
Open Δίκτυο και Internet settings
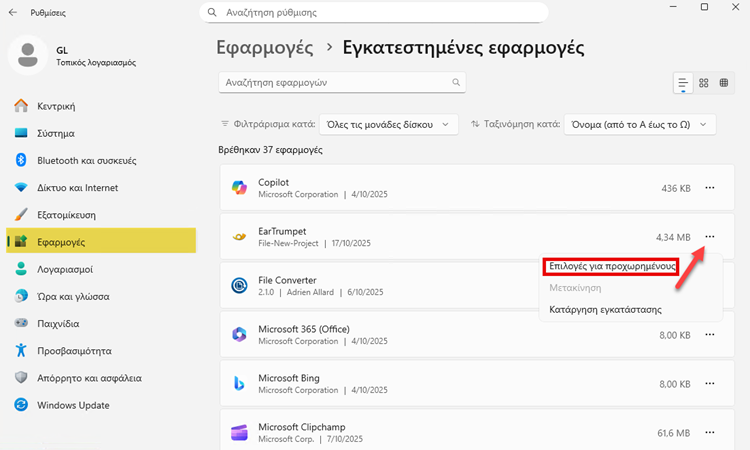101,188
